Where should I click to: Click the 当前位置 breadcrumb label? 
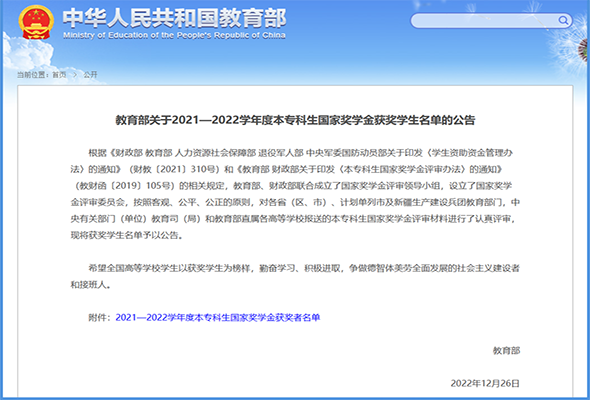33,75
